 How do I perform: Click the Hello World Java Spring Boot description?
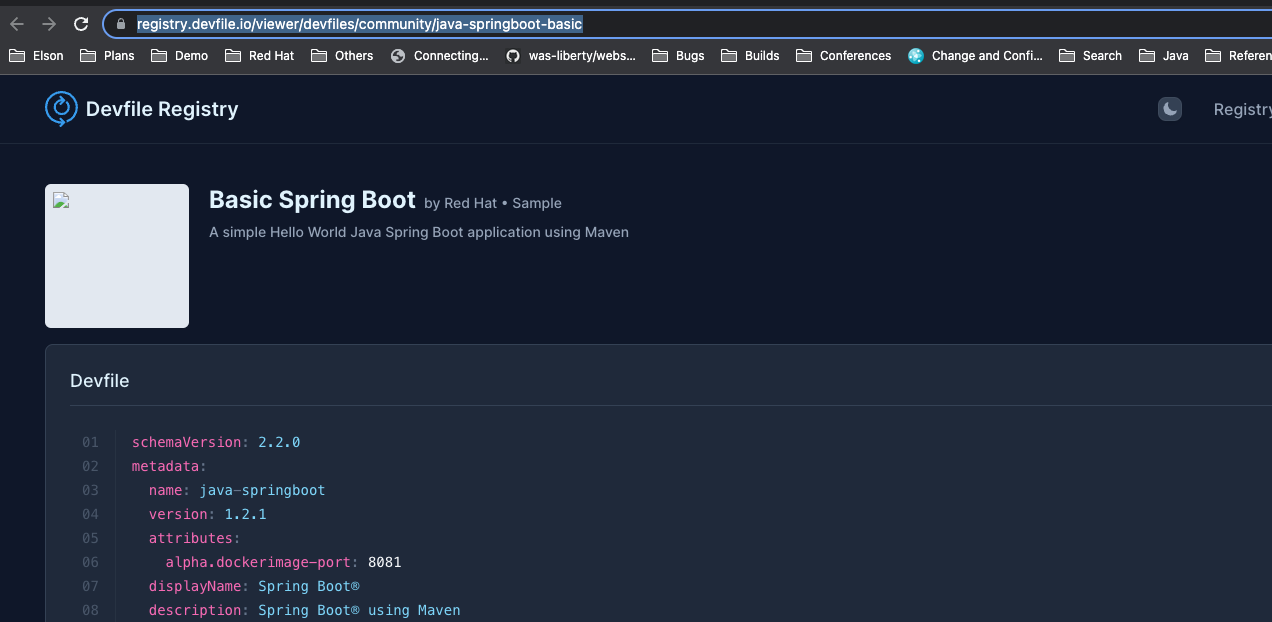pyautogui.click(x=419, y=232)
